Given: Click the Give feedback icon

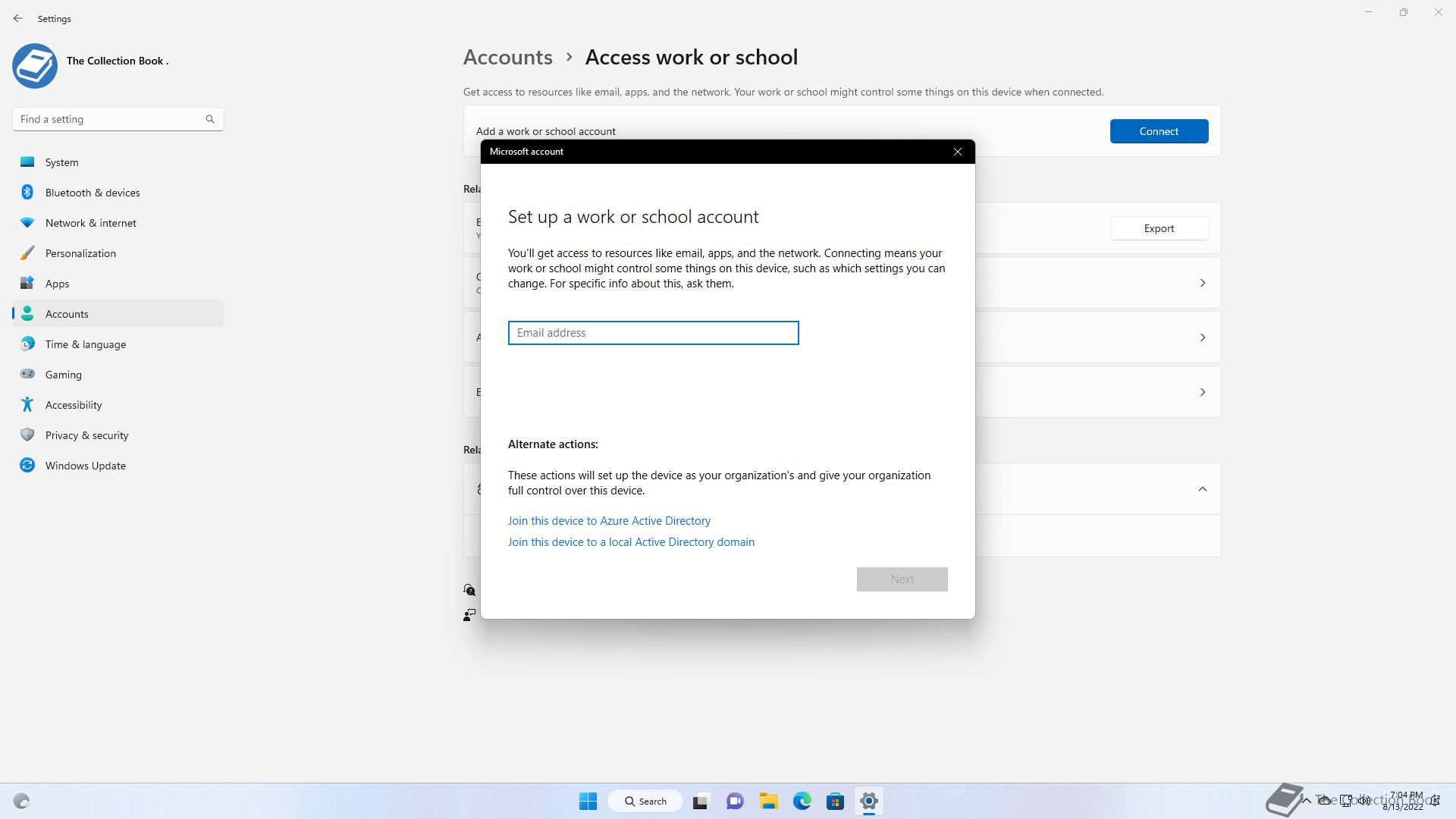Looking at the screenshot, I should pyautogui.click(x=469, y=614).
